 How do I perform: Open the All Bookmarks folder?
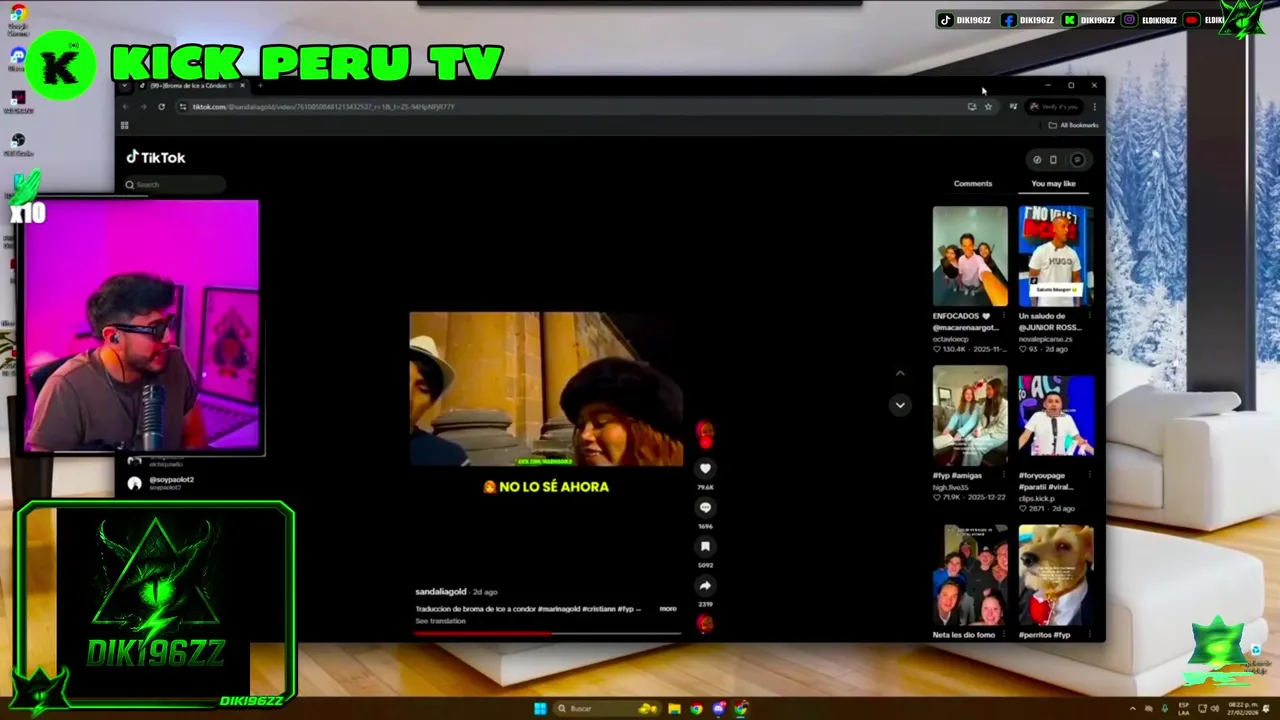1073,125
